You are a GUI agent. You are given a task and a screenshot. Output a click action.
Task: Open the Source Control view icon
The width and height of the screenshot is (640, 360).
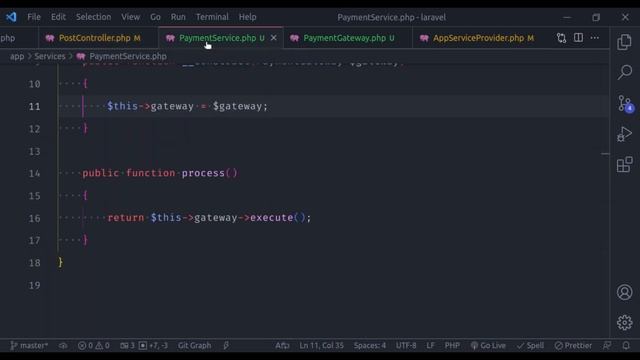coord(624,103)
